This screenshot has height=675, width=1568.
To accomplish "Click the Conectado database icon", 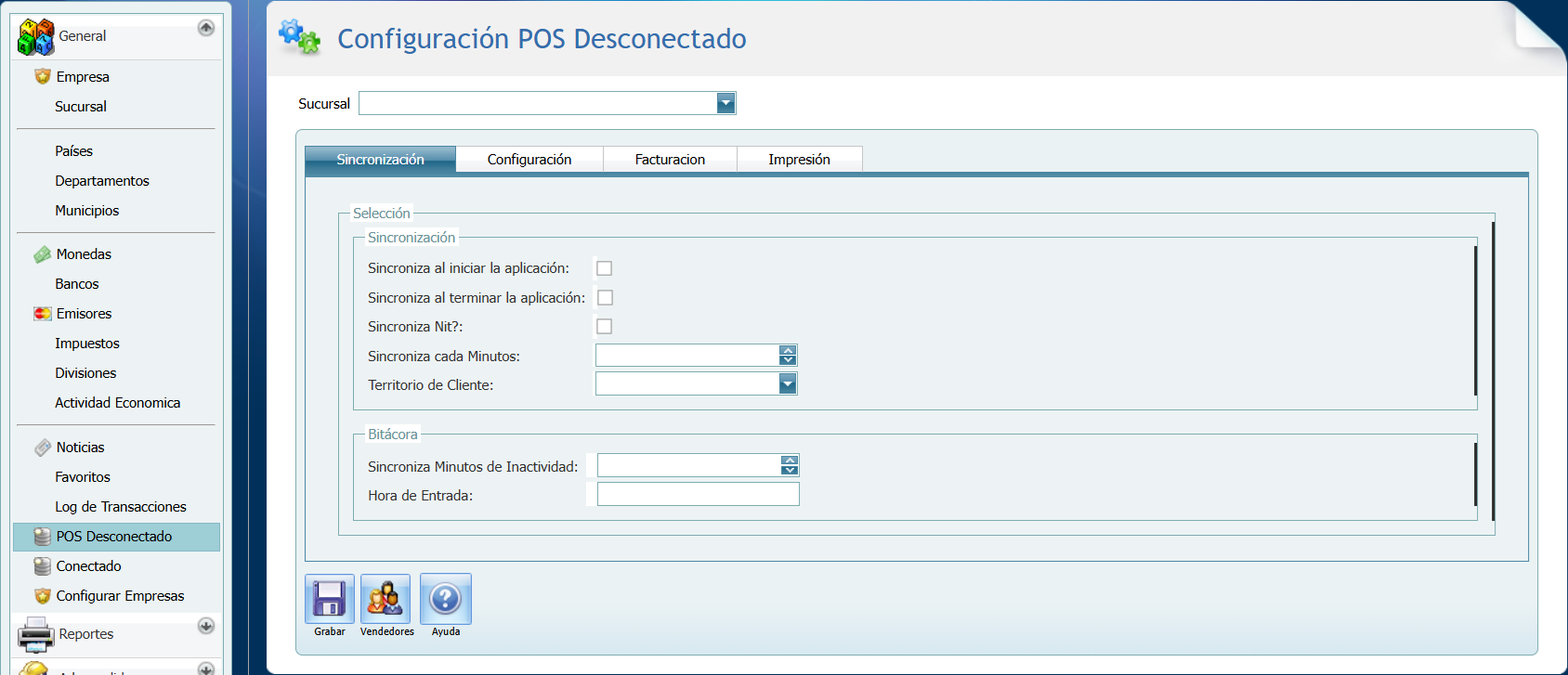I will tap(43, 566).
